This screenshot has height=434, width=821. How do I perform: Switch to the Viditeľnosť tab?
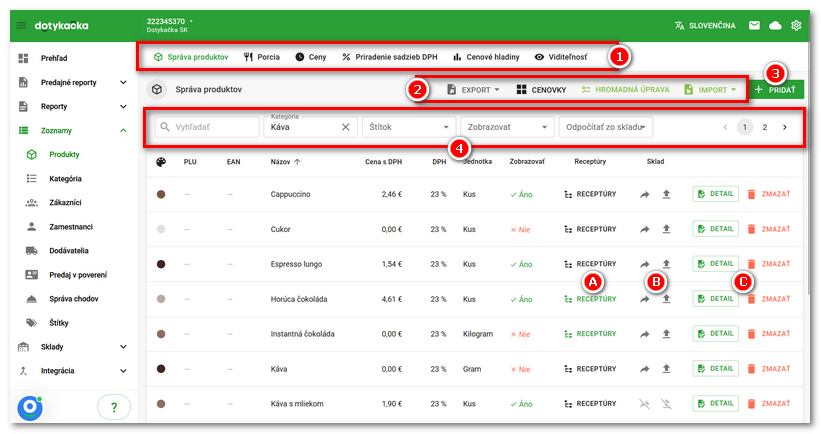pos(561,57)
